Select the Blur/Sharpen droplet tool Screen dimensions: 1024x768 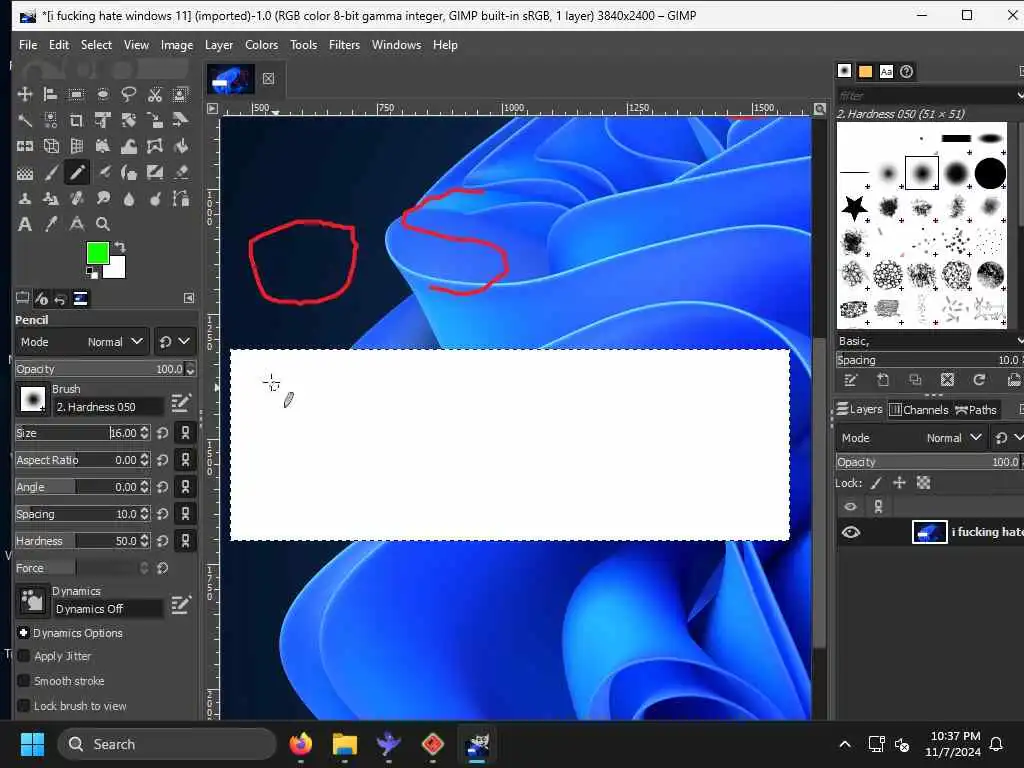tap(129, 199)
